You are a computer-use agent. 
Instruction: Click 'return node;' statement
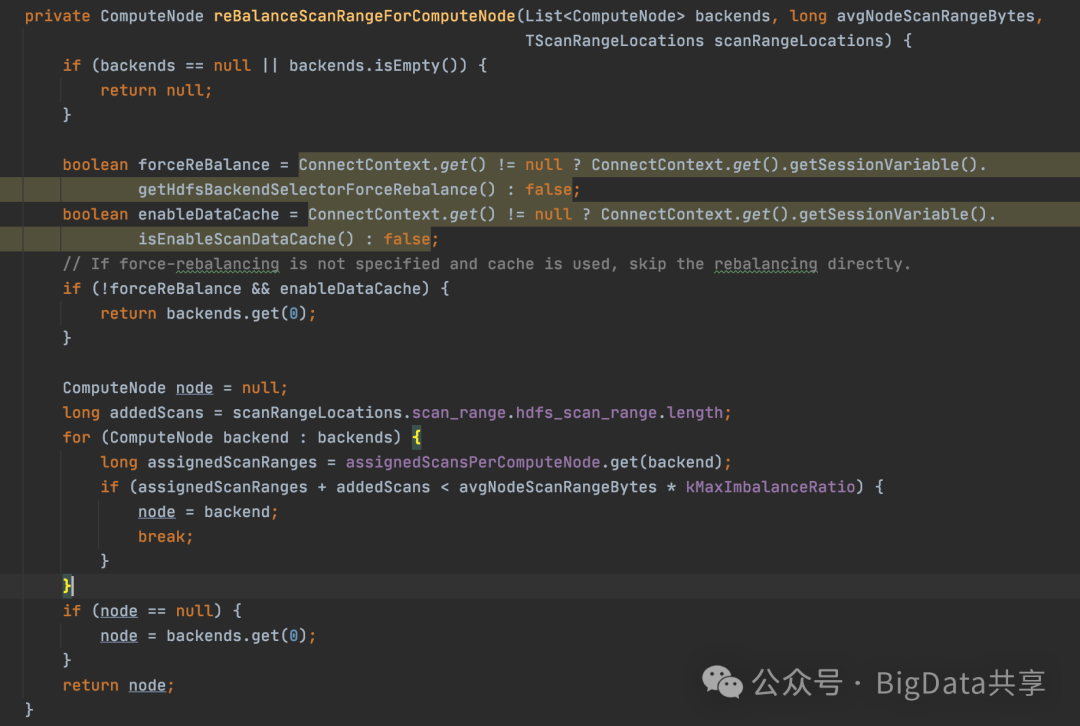click(118, 685)
